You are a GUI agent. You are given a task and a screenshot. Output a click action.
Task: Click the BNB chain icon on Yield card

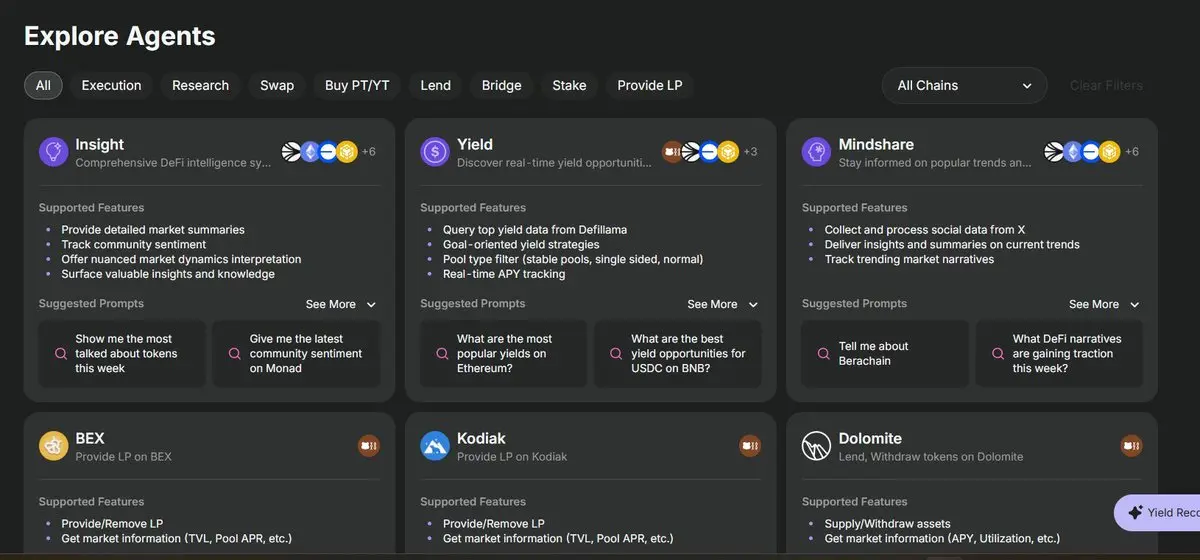(728, 152)
